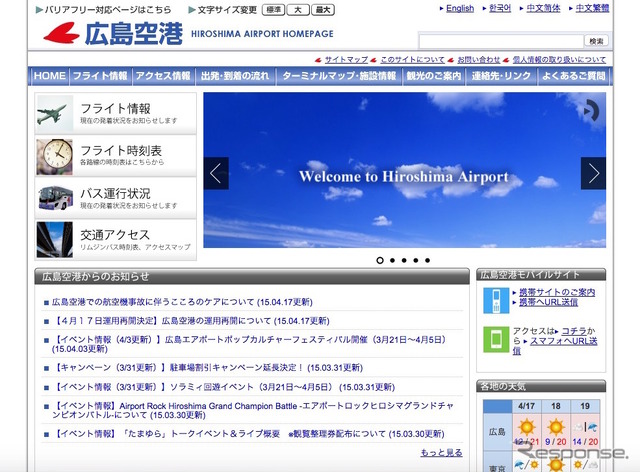
Task: Open 個人情報の取り扱いについて link
Action: [559, 60]
